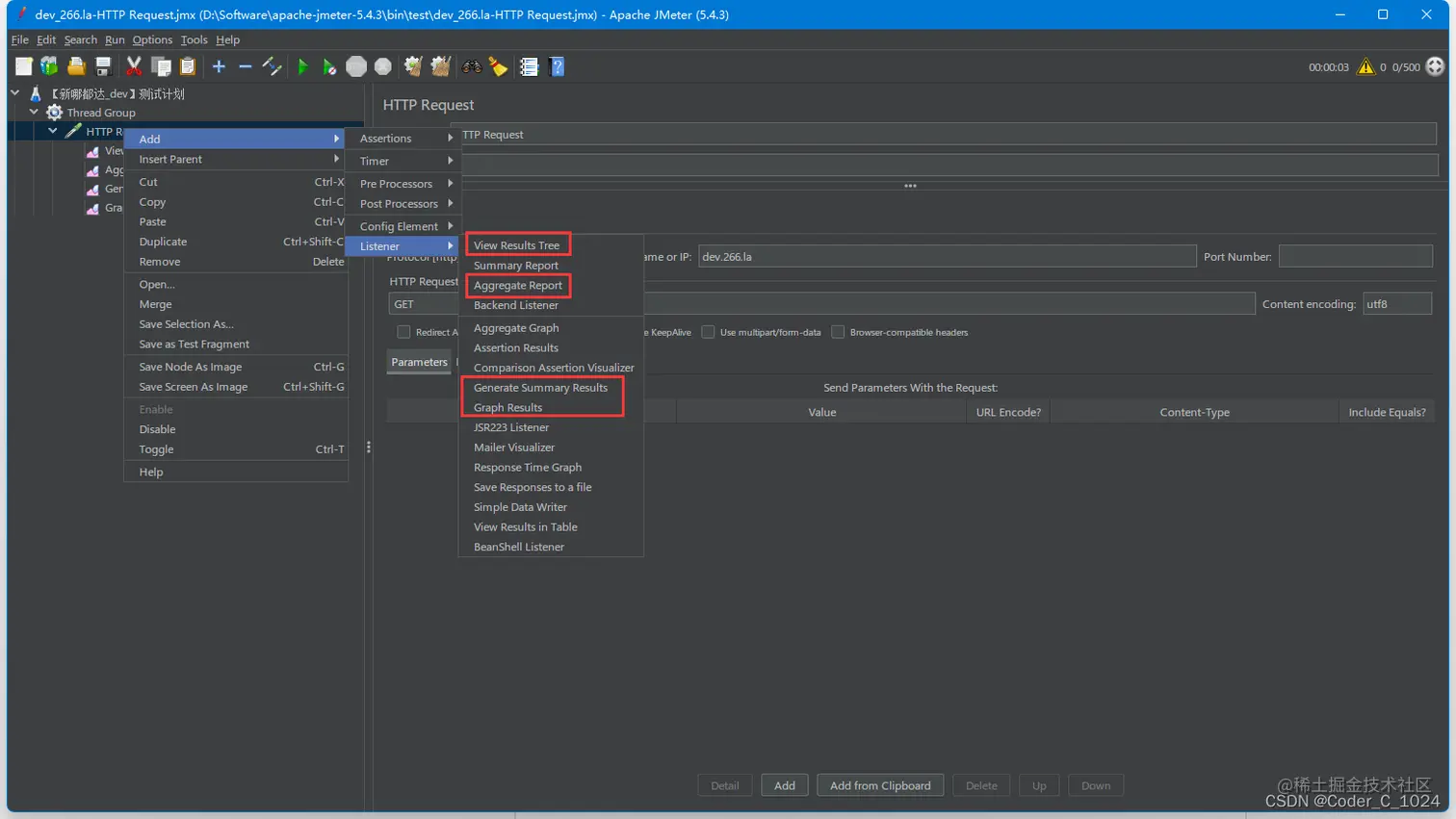Click the server name field dev.266.la

tap(947, 257)
